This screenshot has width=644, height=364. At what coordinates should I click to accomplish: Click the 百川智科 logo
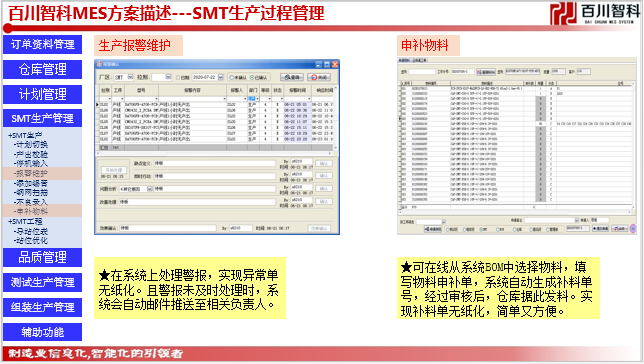(595, 14)
